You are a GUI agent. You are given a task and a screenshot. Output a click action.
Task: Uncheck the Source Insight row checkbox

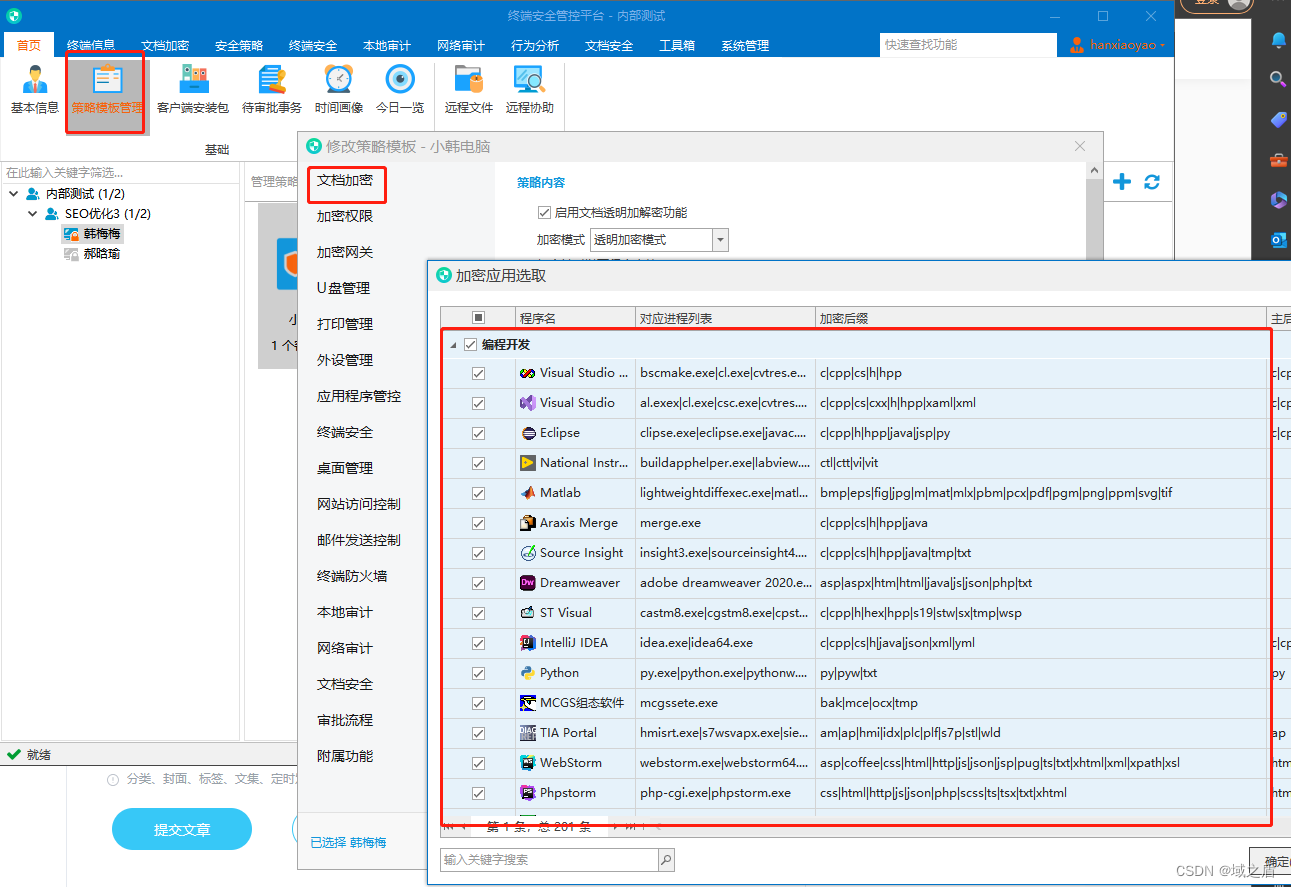[x=478, y=553]
